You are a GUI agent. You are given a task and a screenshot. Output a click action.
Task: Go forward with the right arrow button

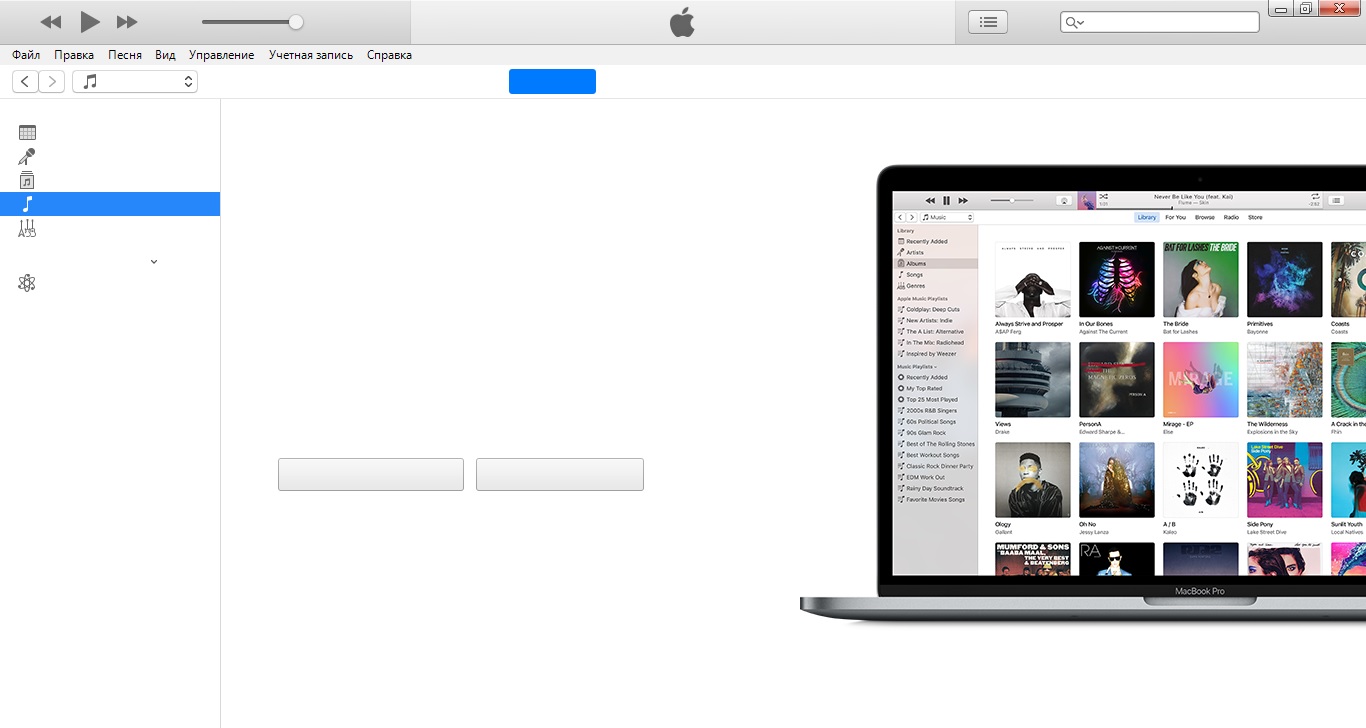[52, 82]
